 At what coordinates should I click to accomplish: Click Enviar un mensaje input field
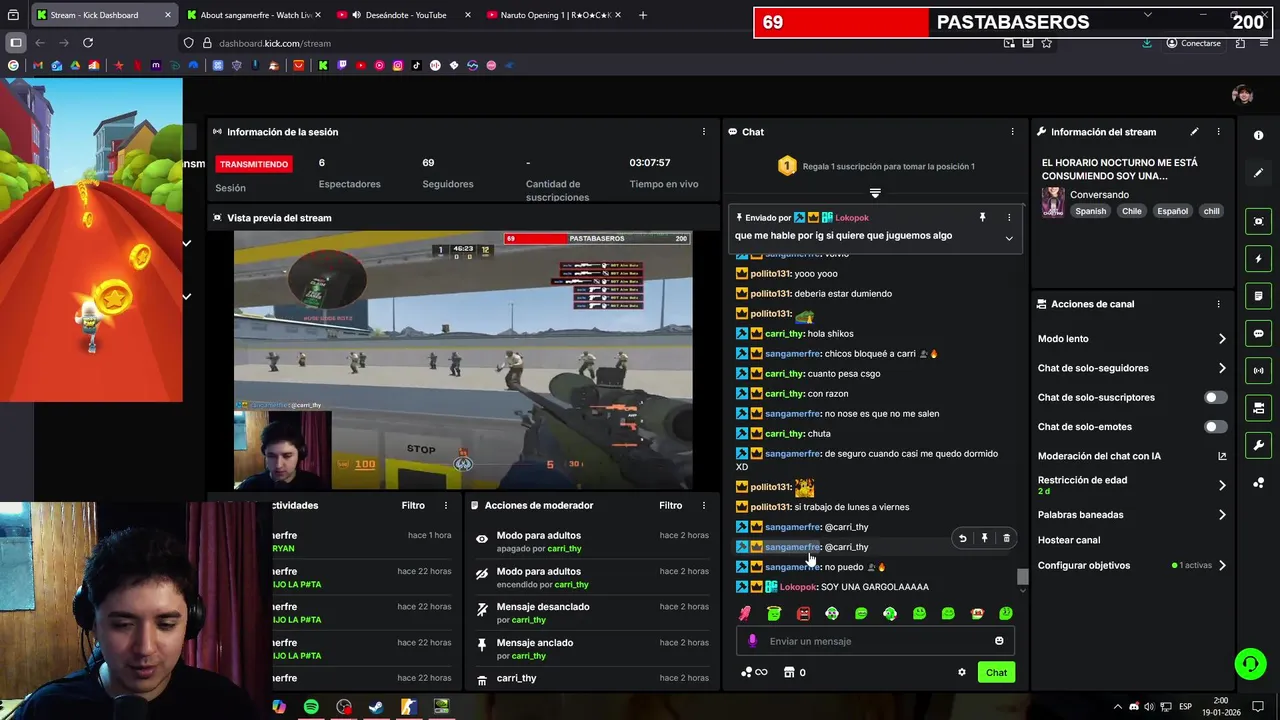[875, 641]
